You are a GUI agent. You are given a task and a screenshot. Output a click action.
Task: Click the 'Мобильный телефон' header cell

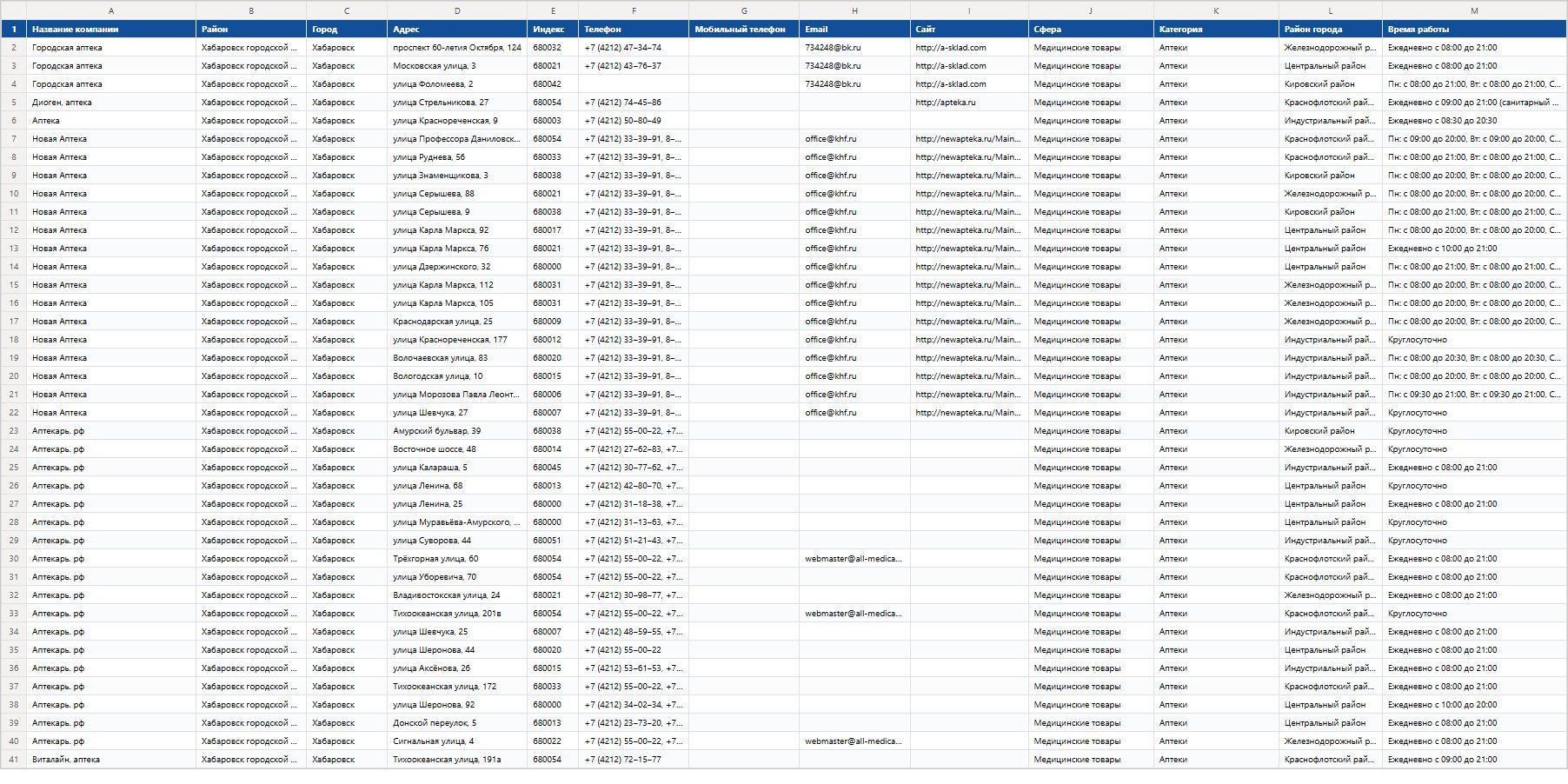(x=744, y=29)
